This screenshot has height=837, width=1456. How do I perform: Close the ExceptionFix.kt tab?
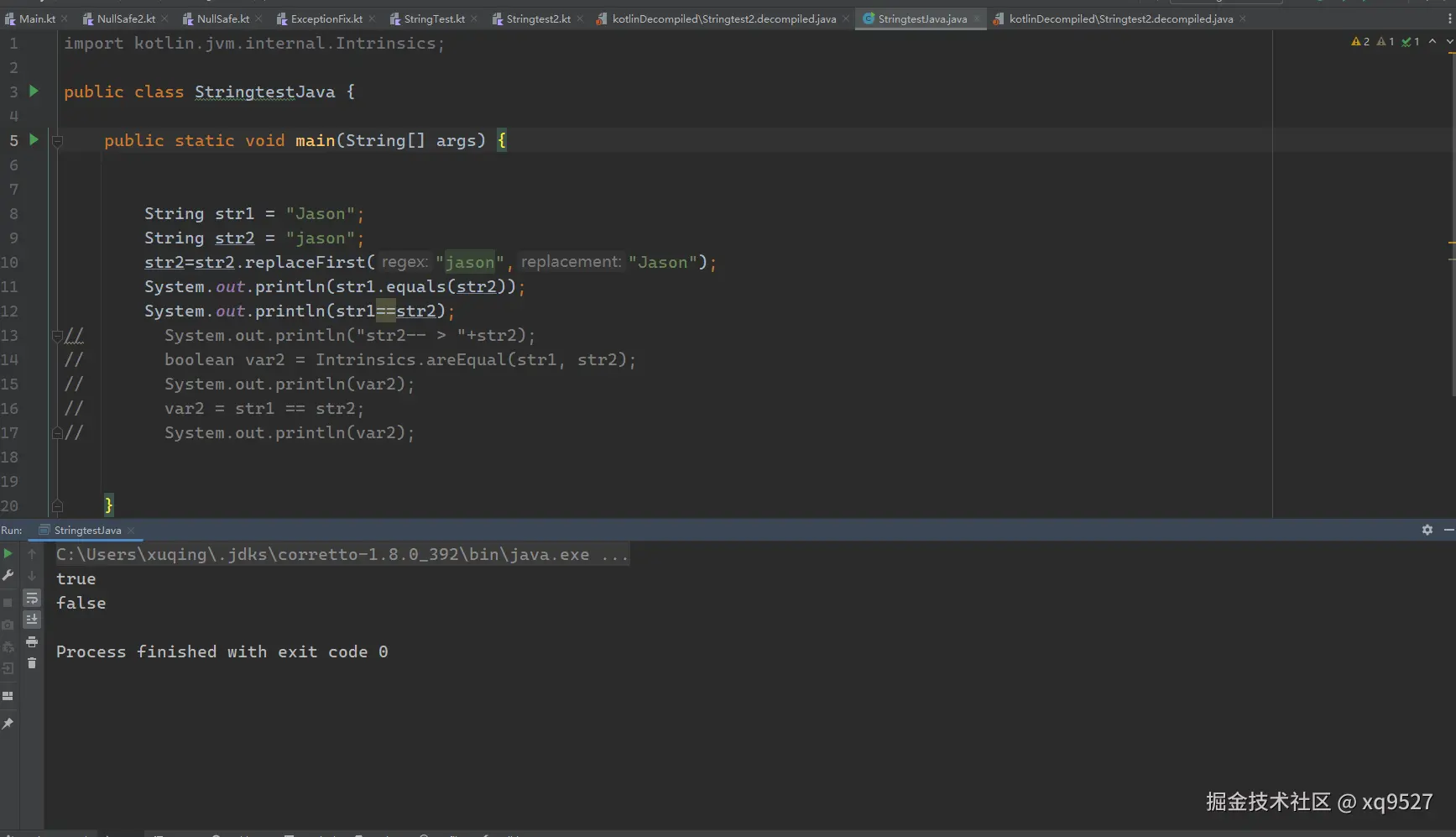(x=372, y=18)
